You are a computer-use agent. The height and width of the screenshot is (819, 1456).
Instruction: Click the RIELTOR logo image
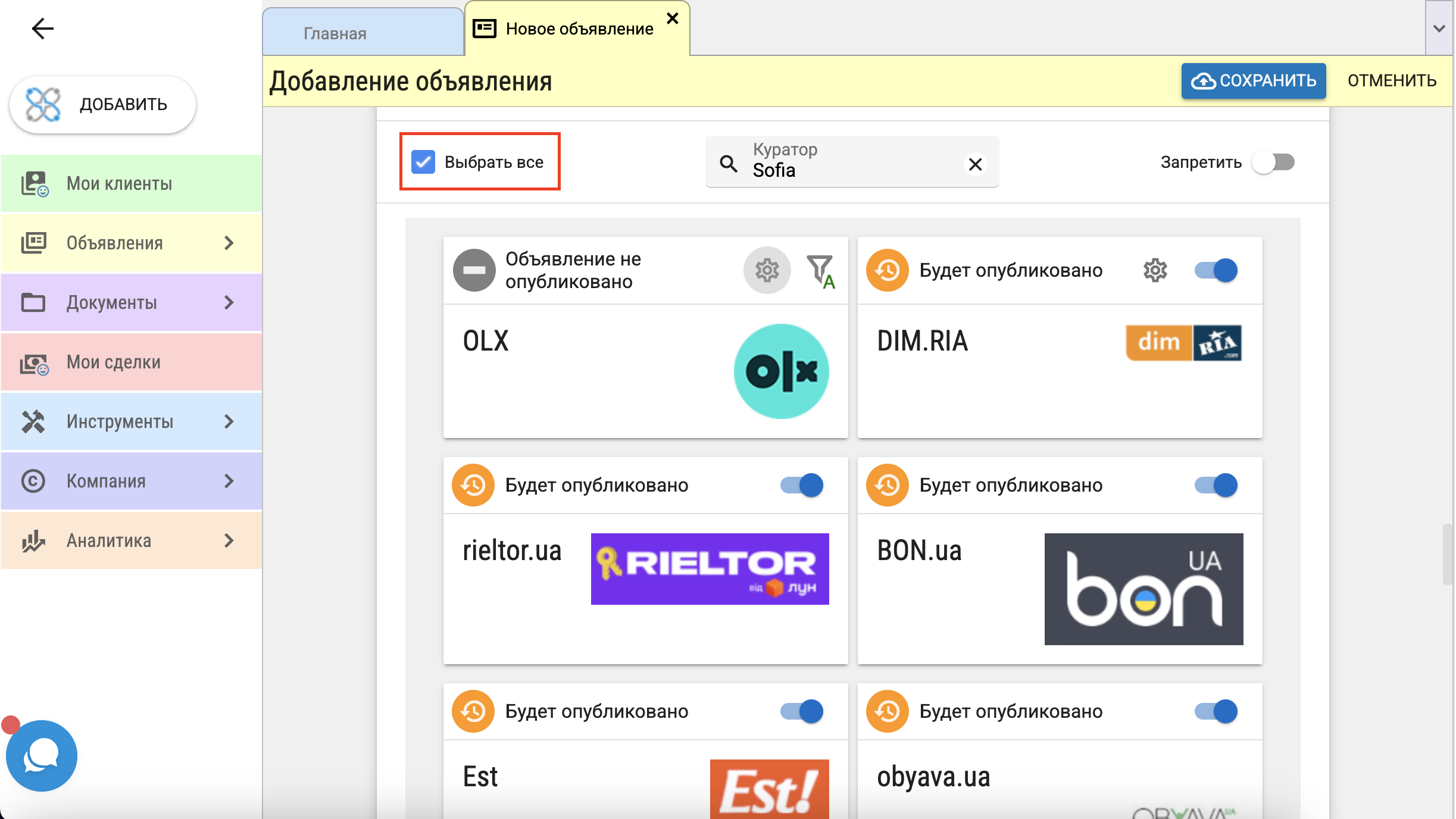click(710, 568)
